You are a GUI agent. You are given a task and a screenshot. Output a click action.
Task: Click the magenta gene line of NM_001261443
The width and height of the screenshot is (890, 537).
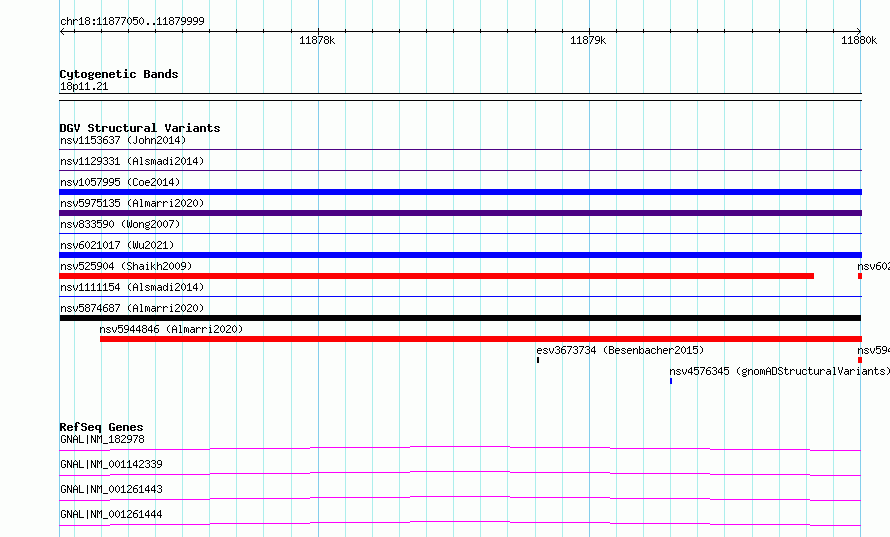pos(460,498)
